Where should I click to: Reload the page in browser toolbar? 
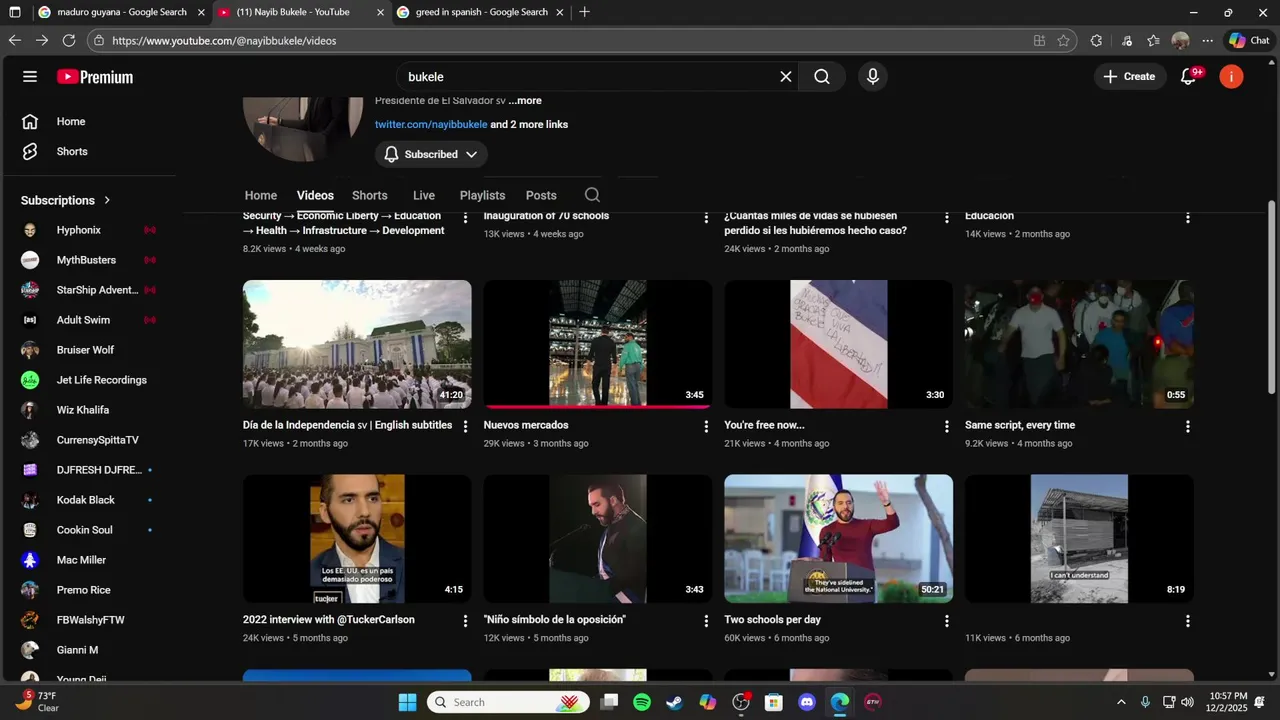pos(69,41)
